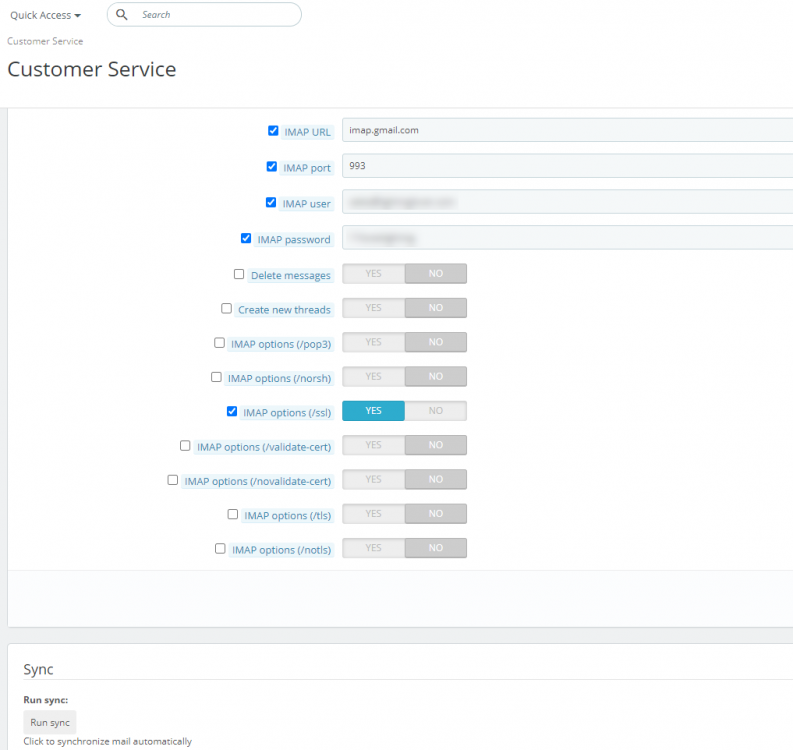Screen dimensions: 793x750
Task: Click the Delete messages label
Action: (x=291, y=276)
